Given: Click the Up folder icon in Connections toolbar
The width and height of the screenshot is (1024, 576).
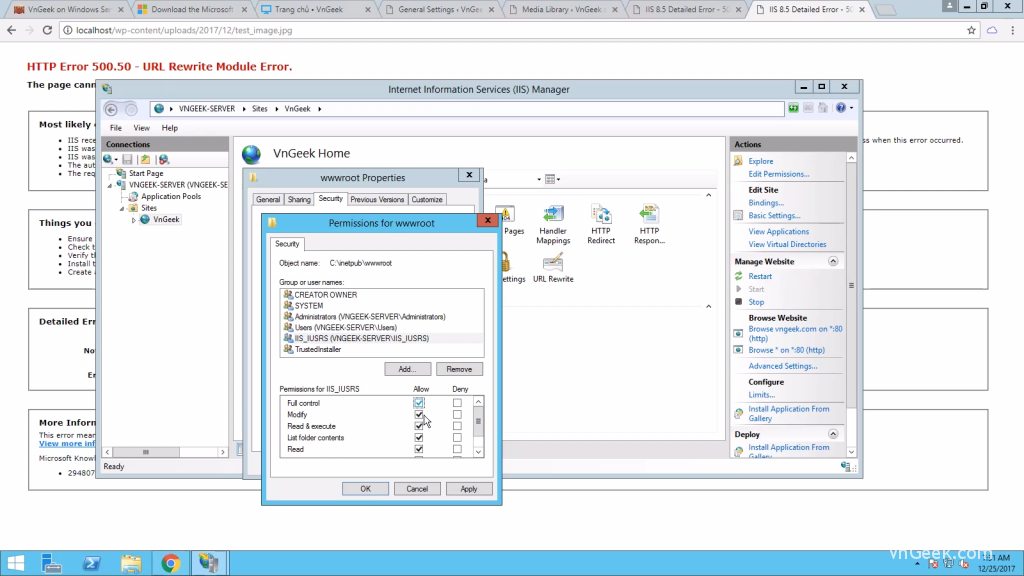Looking at the screenshot, I should tap(145, 159).
